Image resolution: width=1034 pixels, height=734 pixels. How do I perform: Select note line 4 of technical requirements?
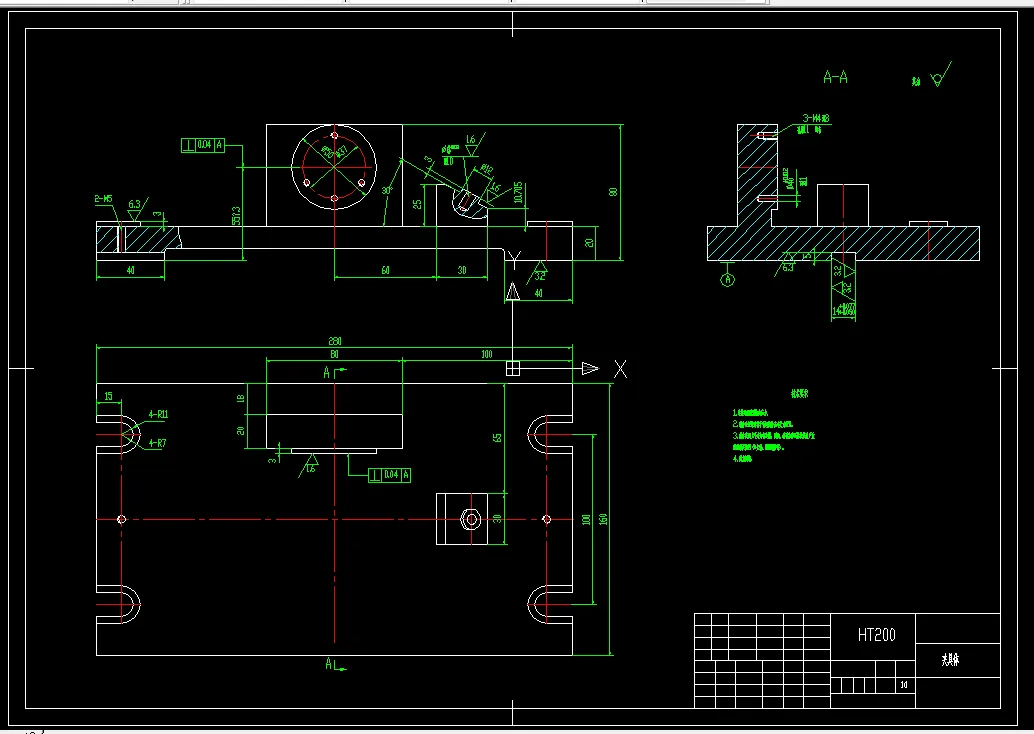point(742,458)
